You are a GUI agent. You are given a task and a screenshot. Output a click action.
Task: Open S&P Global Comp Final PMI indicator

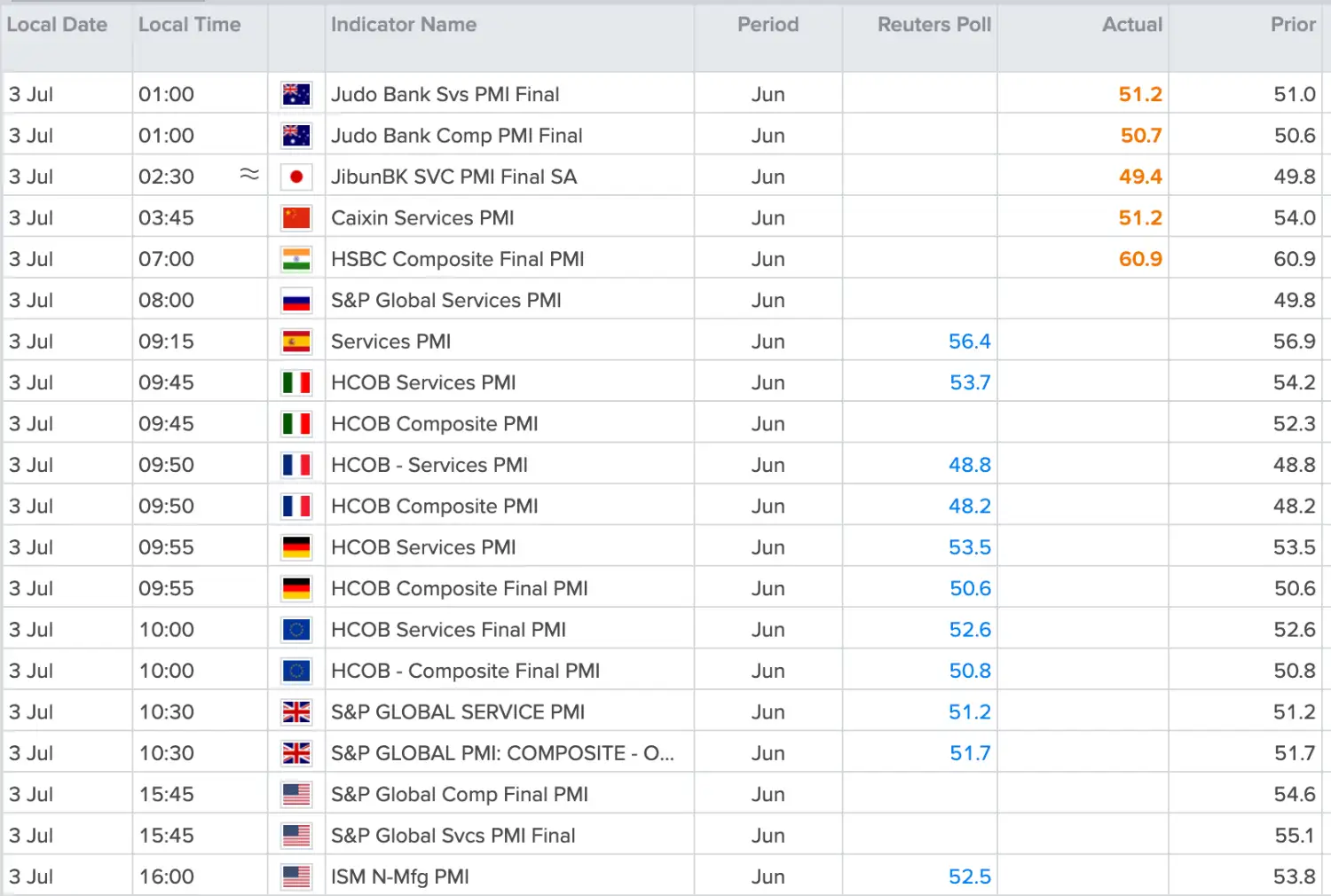point(460,795)
